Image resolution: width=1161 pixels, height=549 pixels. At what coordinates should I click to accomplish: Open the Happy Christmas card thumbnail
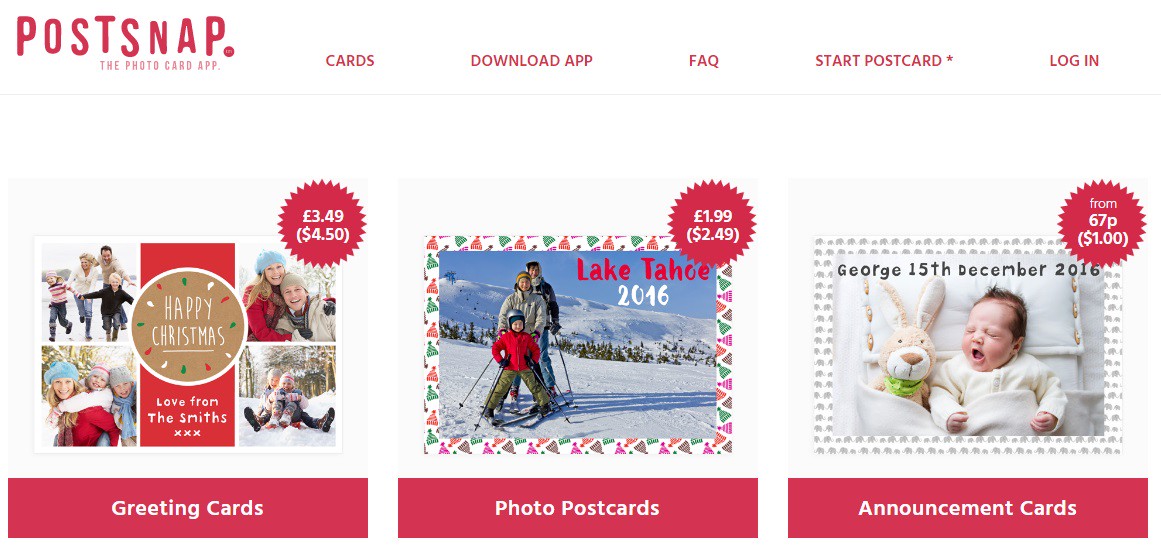[x=188, y=345]
